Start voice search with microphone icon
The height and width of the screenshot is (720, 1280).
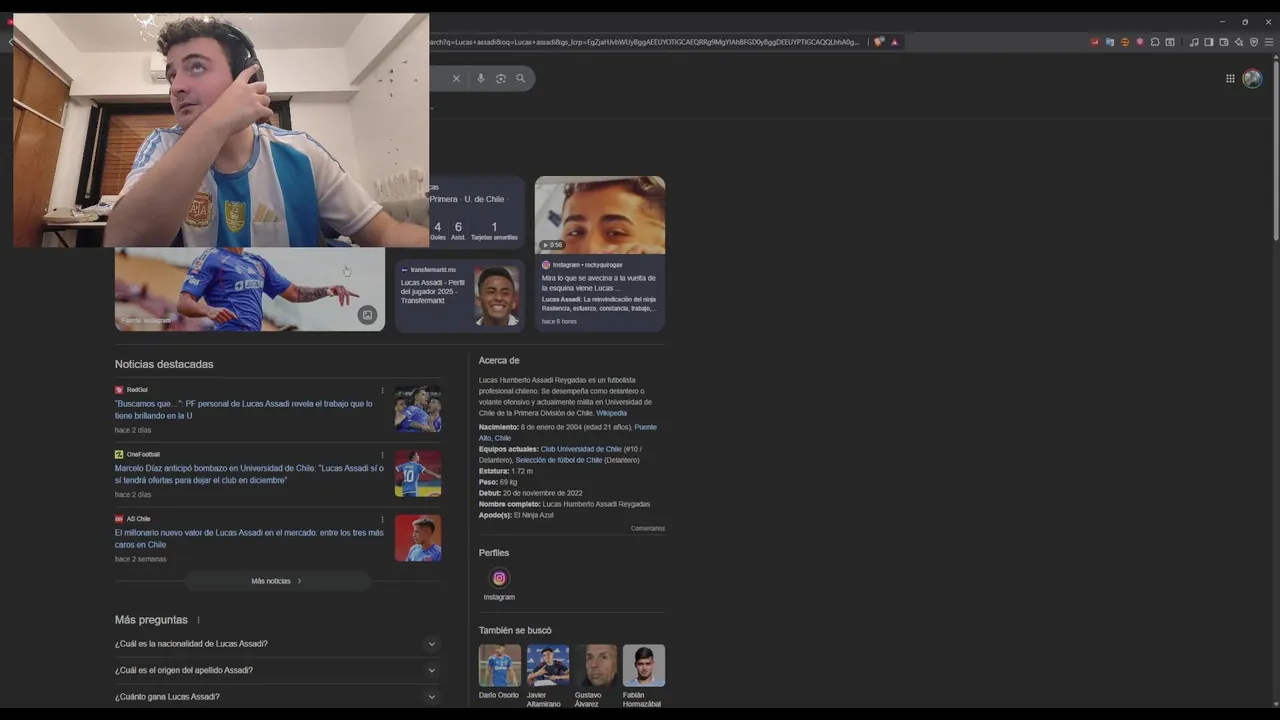tap(481, 78)
